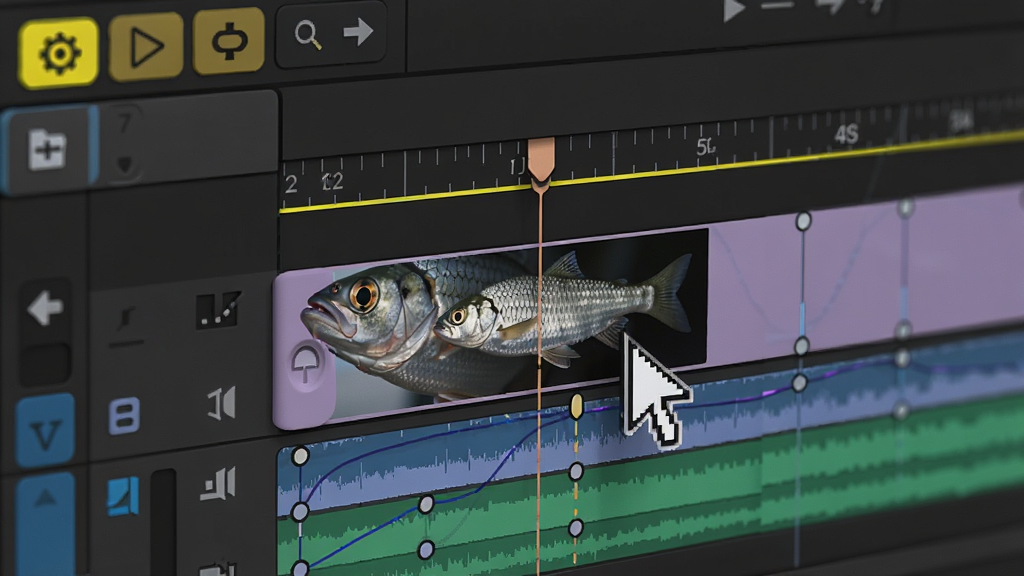1024x576 pixels.
Task: Select the blue V track button
Action: 45,431
